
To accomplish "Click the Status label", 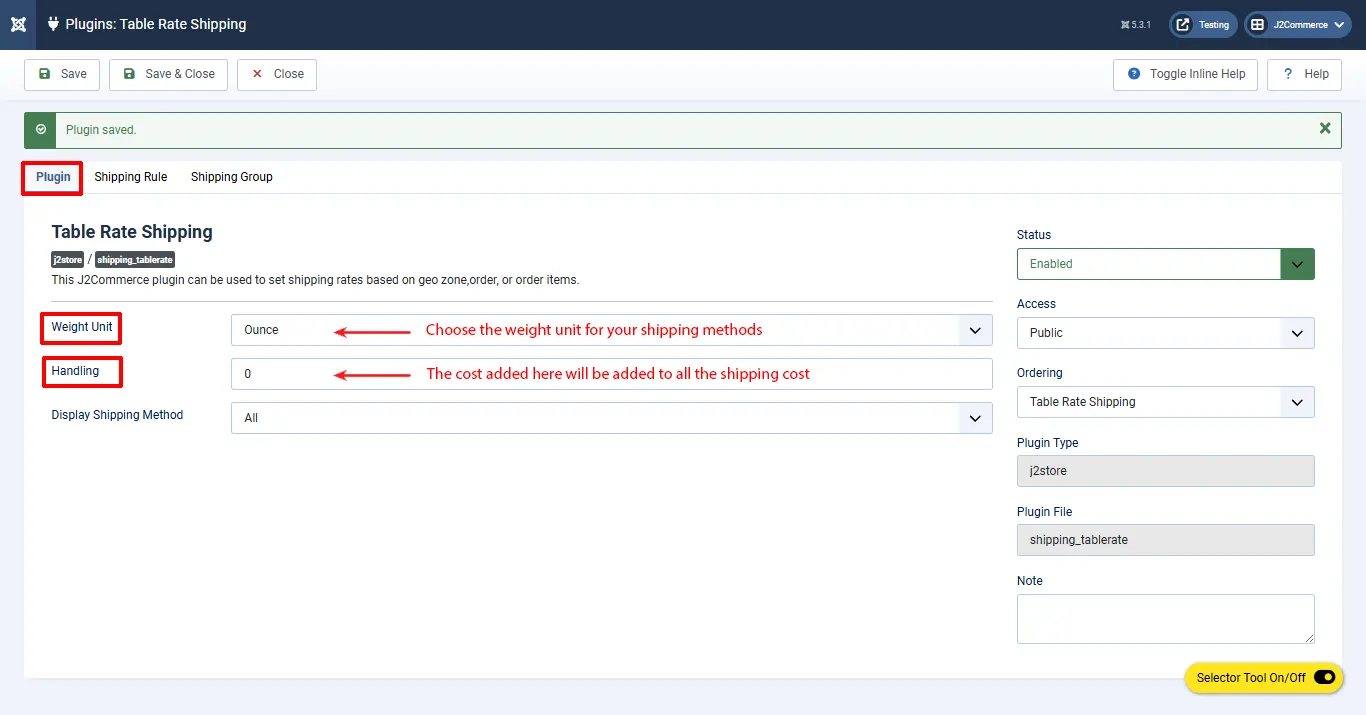I will coord(1034,235).
